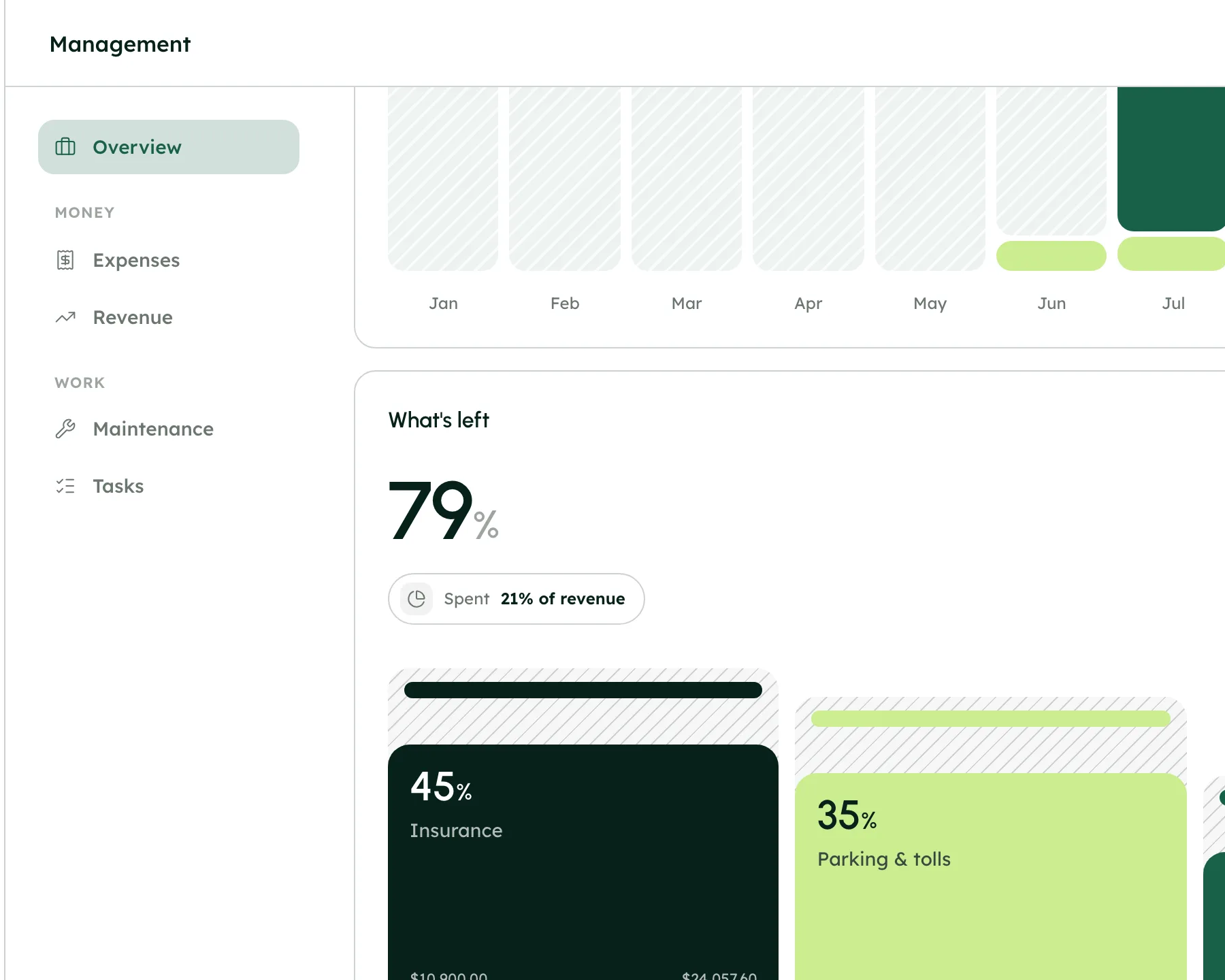
Task: Click the 79% figure
Action: 444,510
